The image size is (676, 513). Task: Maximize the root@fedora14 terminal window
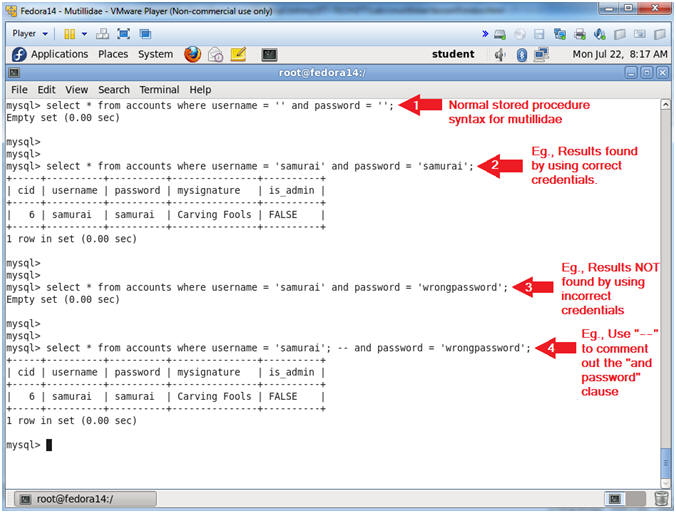point(647,73)
